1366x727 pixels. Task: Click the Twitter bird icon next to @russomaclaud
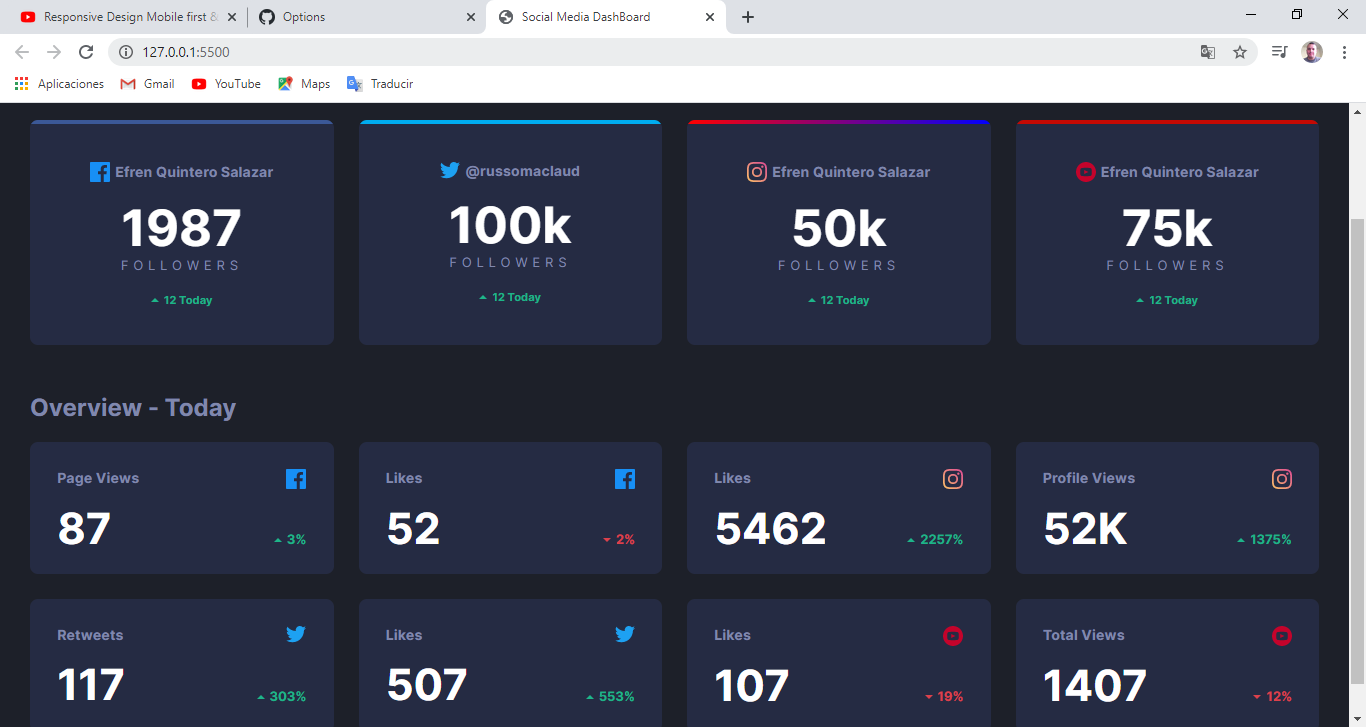pos(450,170)
